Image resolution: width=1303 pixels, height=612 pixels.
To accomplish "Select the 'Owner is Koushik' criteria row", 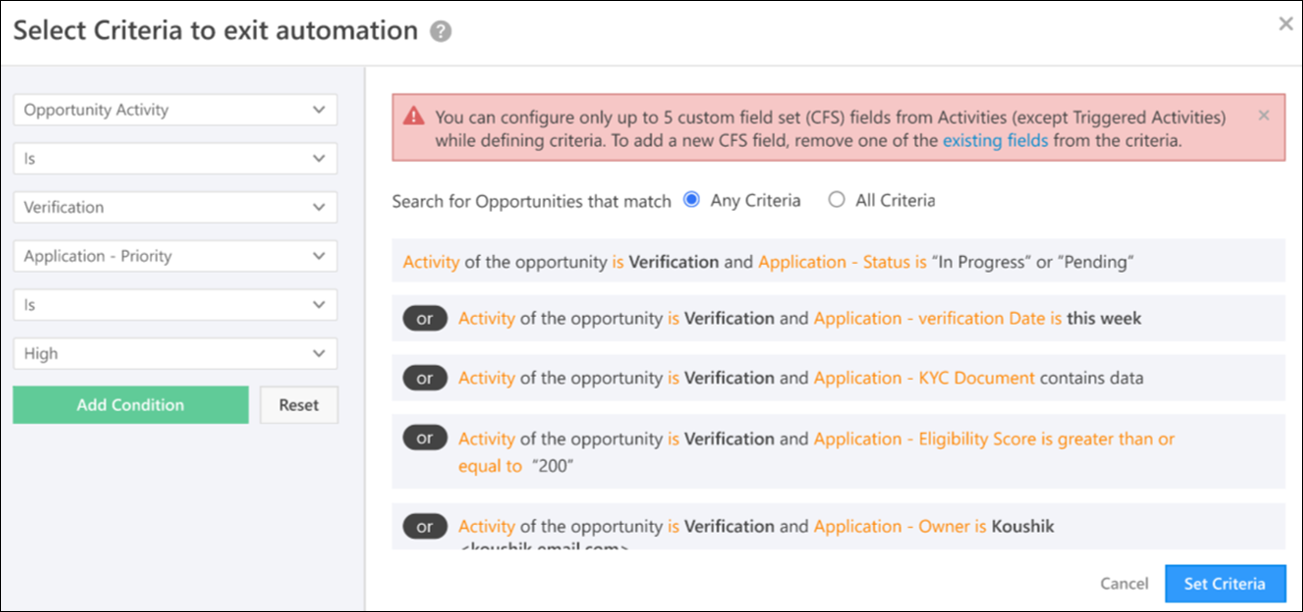I will [x=838, y=527].
